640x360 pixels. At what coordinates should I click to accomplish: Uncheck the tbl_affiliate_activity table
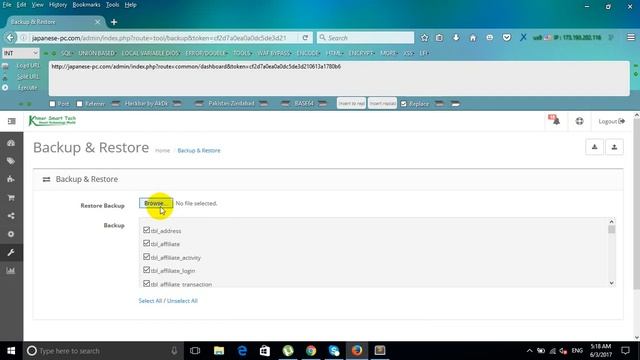click(147, 257)
